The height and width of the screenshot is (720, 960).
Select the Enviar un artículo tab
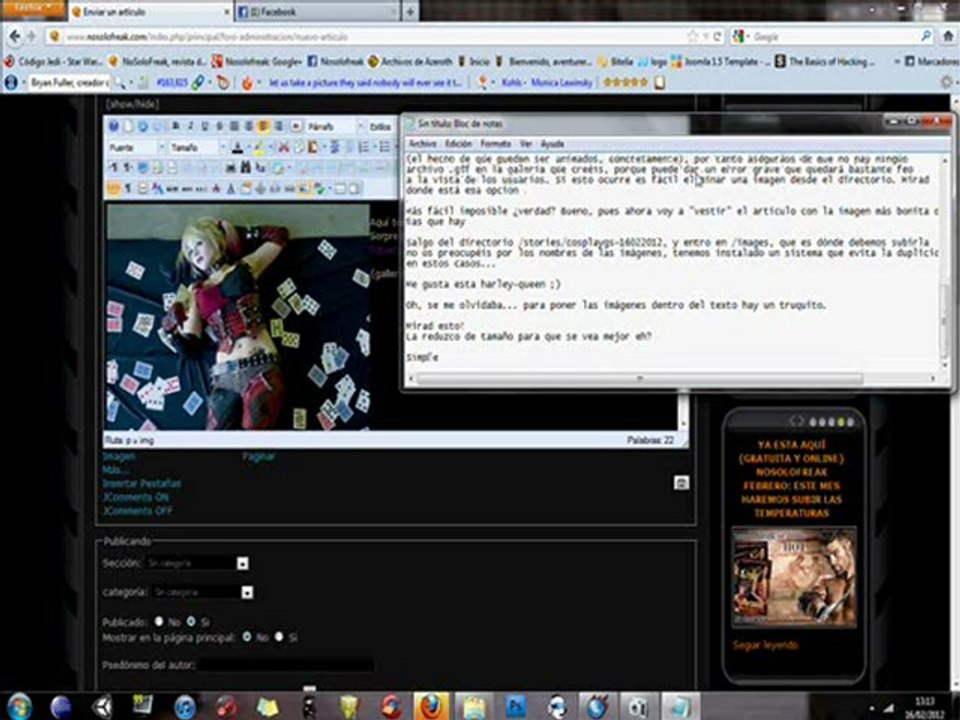pyautogui.click(x=150, y=12)
